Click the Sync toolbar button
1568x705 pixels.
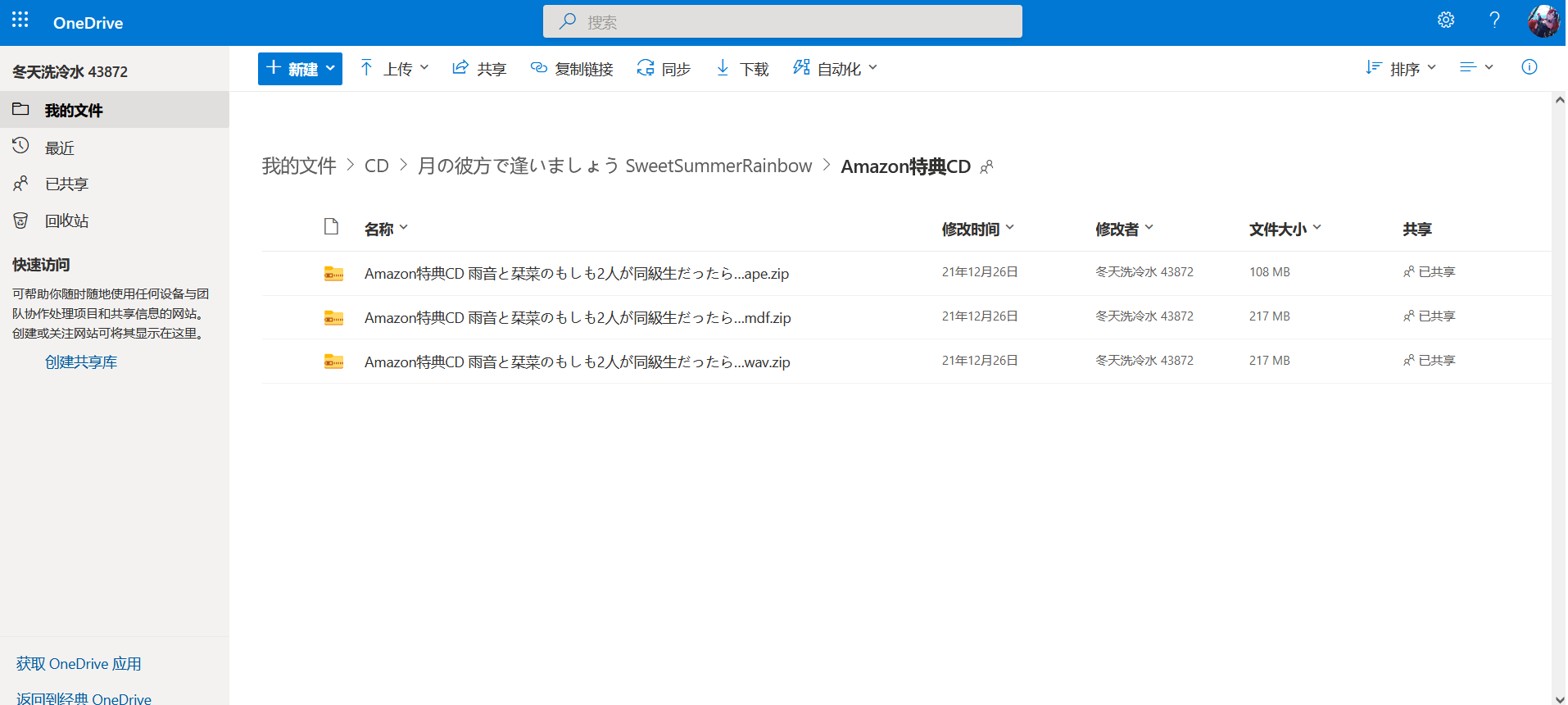coord(664,69)
